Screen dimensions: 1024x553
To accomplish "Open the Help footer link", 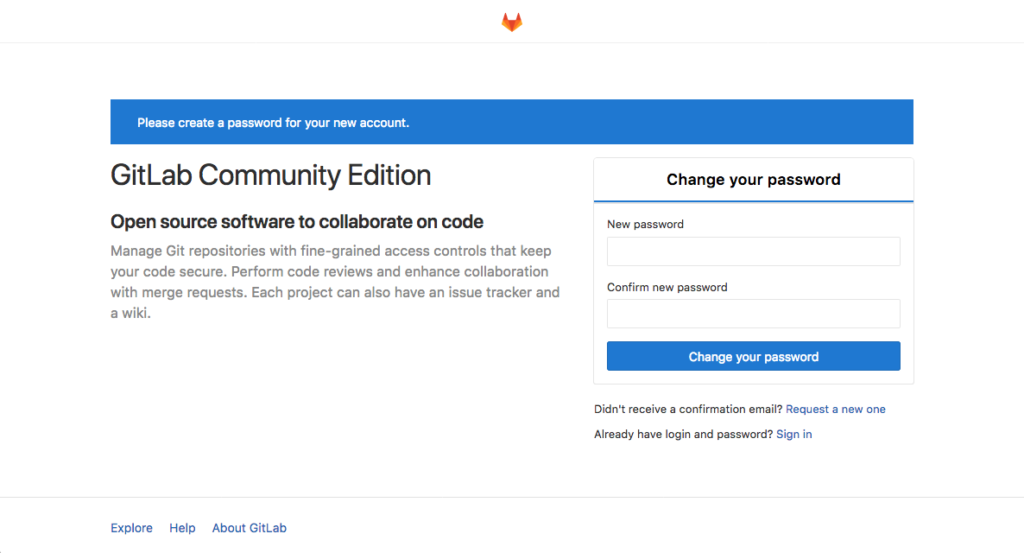I will pos(182,528).
